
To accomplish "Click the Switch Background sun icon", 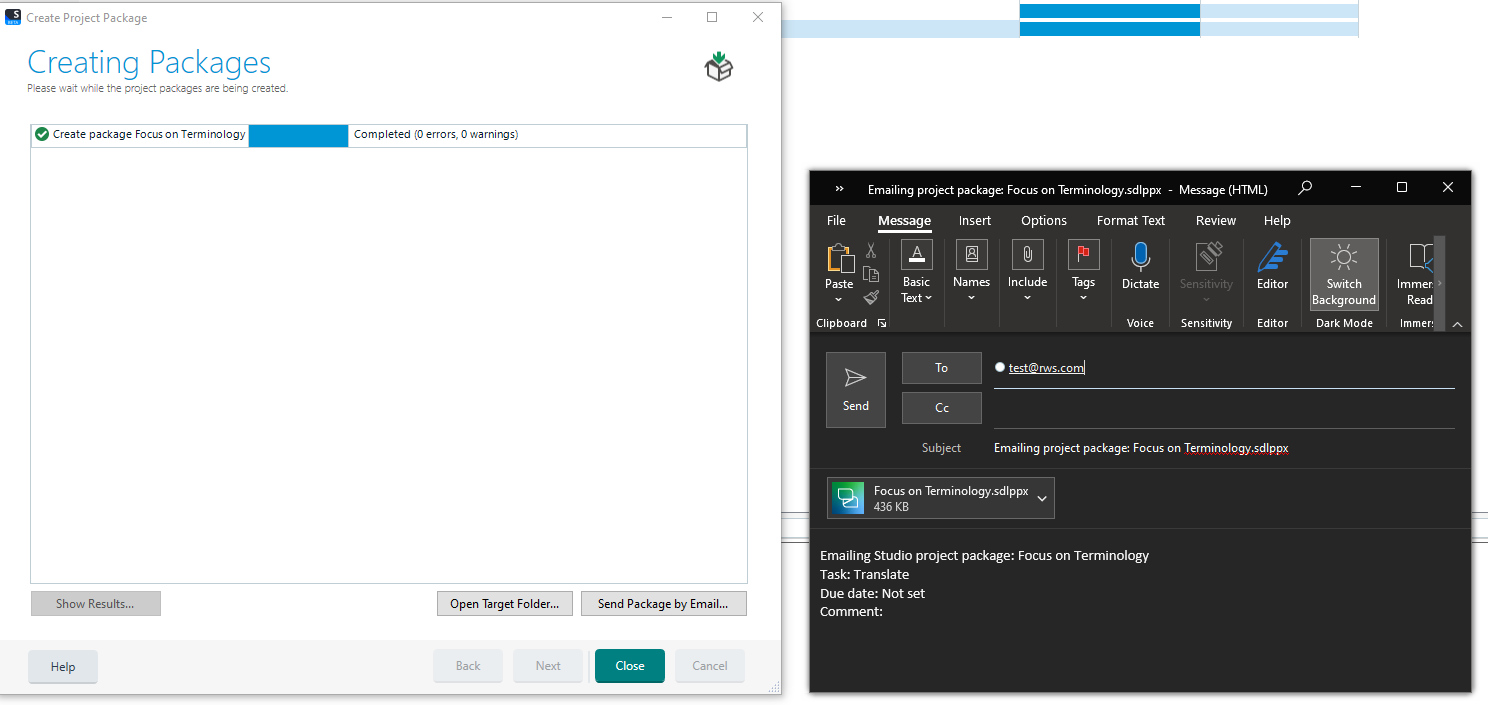I will 1344,258.
